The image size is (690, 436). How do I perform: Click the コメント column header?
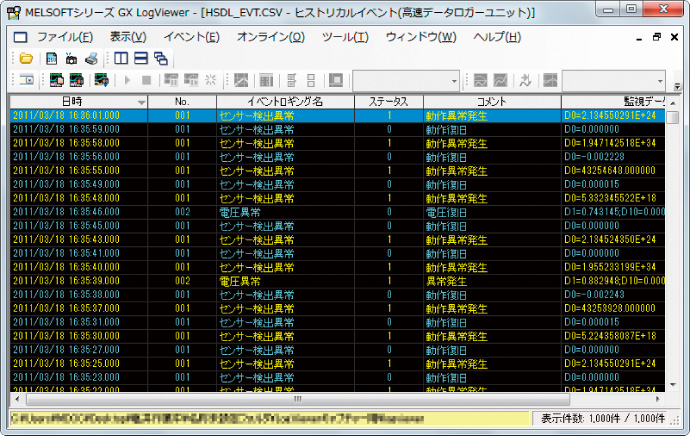tap(491, 101)
